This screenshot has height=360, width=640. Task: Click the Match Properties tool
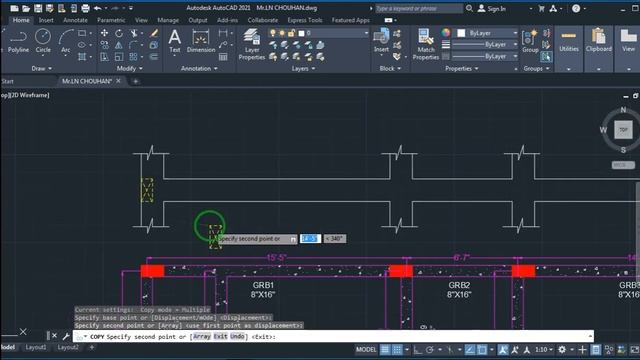coord(426,44)
